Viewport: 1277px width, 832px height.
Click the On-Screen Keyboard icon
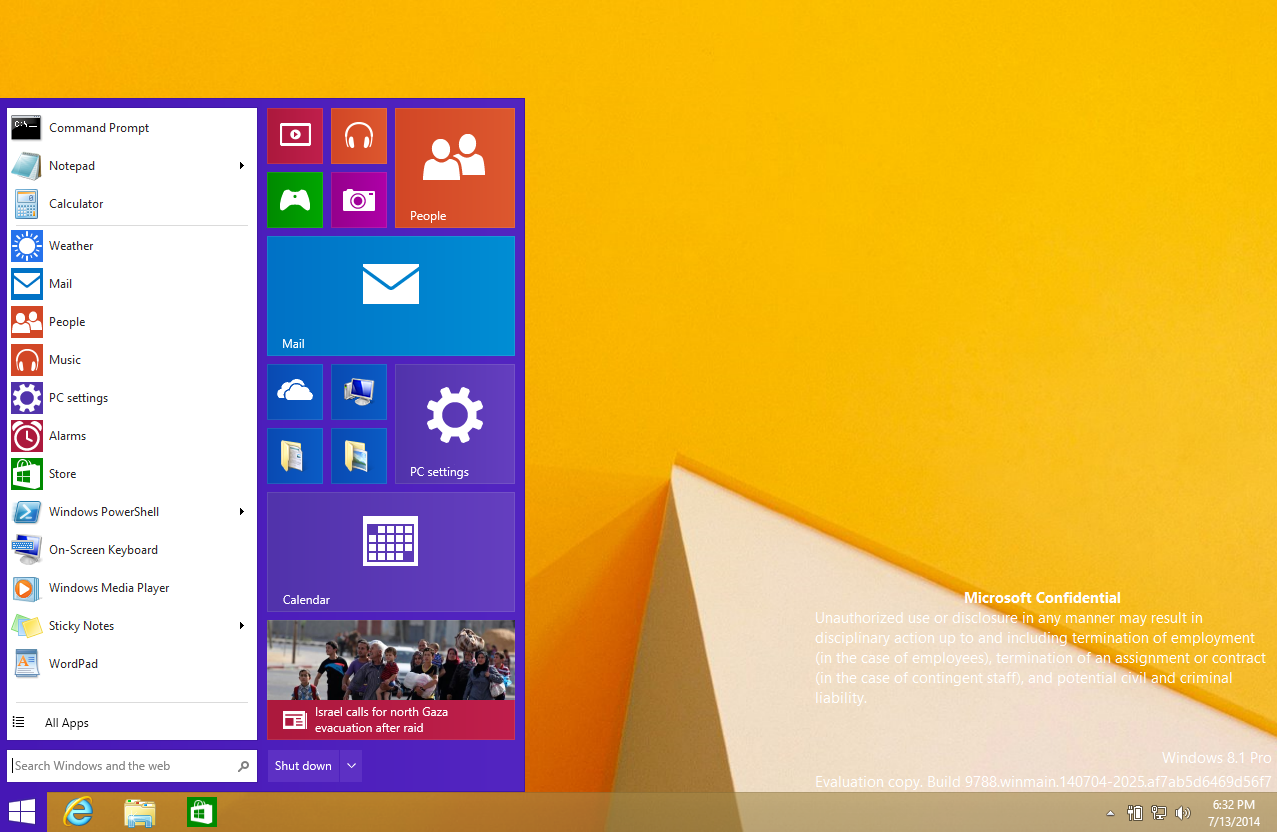(x=27, y=550)
